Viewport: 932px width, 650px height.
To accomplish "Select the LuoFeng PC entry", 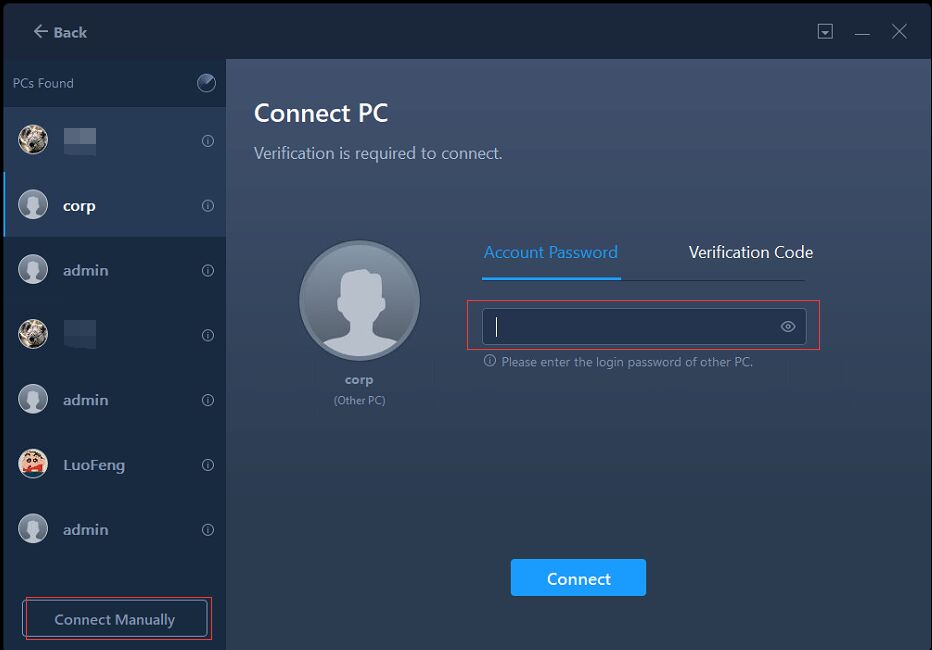I will [115, 464].
